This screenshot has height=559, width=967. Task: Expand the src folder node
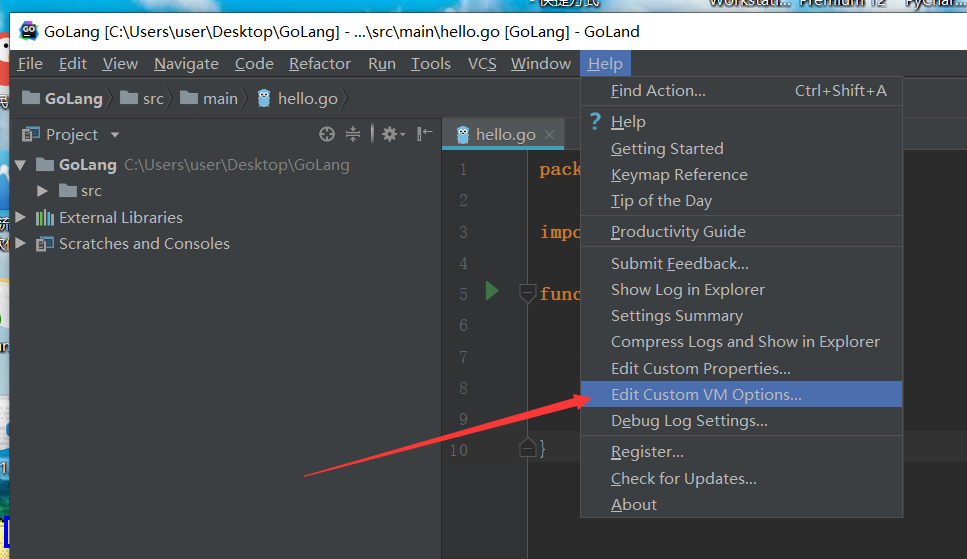click(x=42, y=191)
